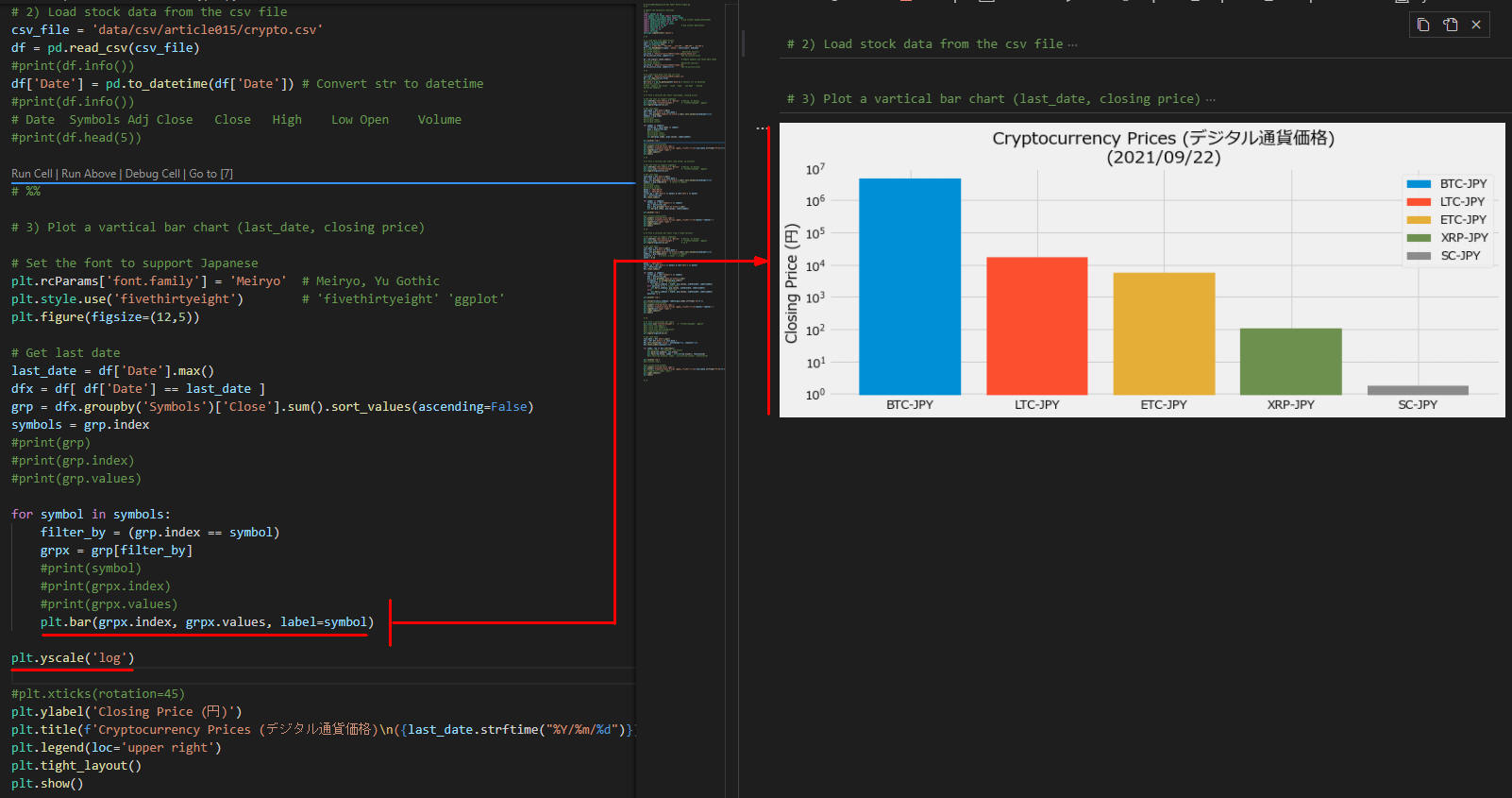Click the blue BTC-JPY bar in chart
This screenshot has height=798, width=1512.
[910, 286]
